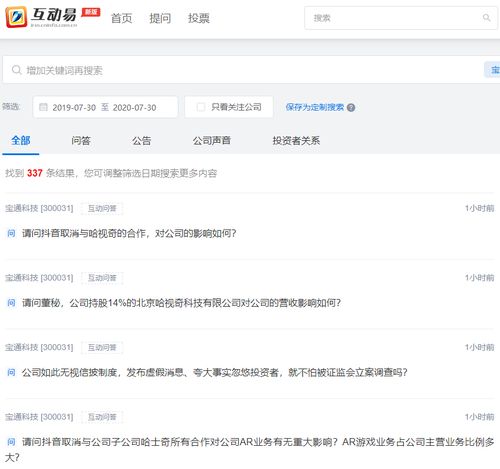Click the search icon beside 增加关键词再搜索

(x=16, y=70)
